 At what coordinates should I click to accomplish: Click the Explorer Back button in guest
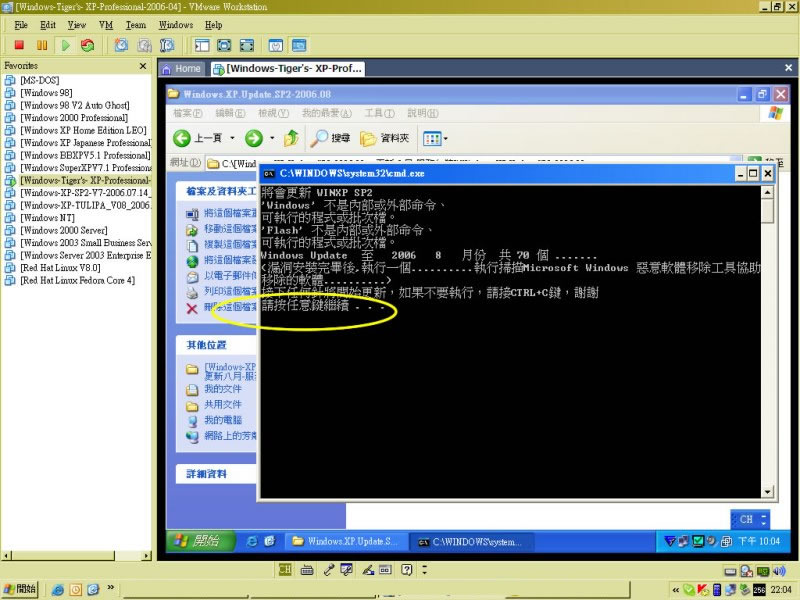[197, 138]
